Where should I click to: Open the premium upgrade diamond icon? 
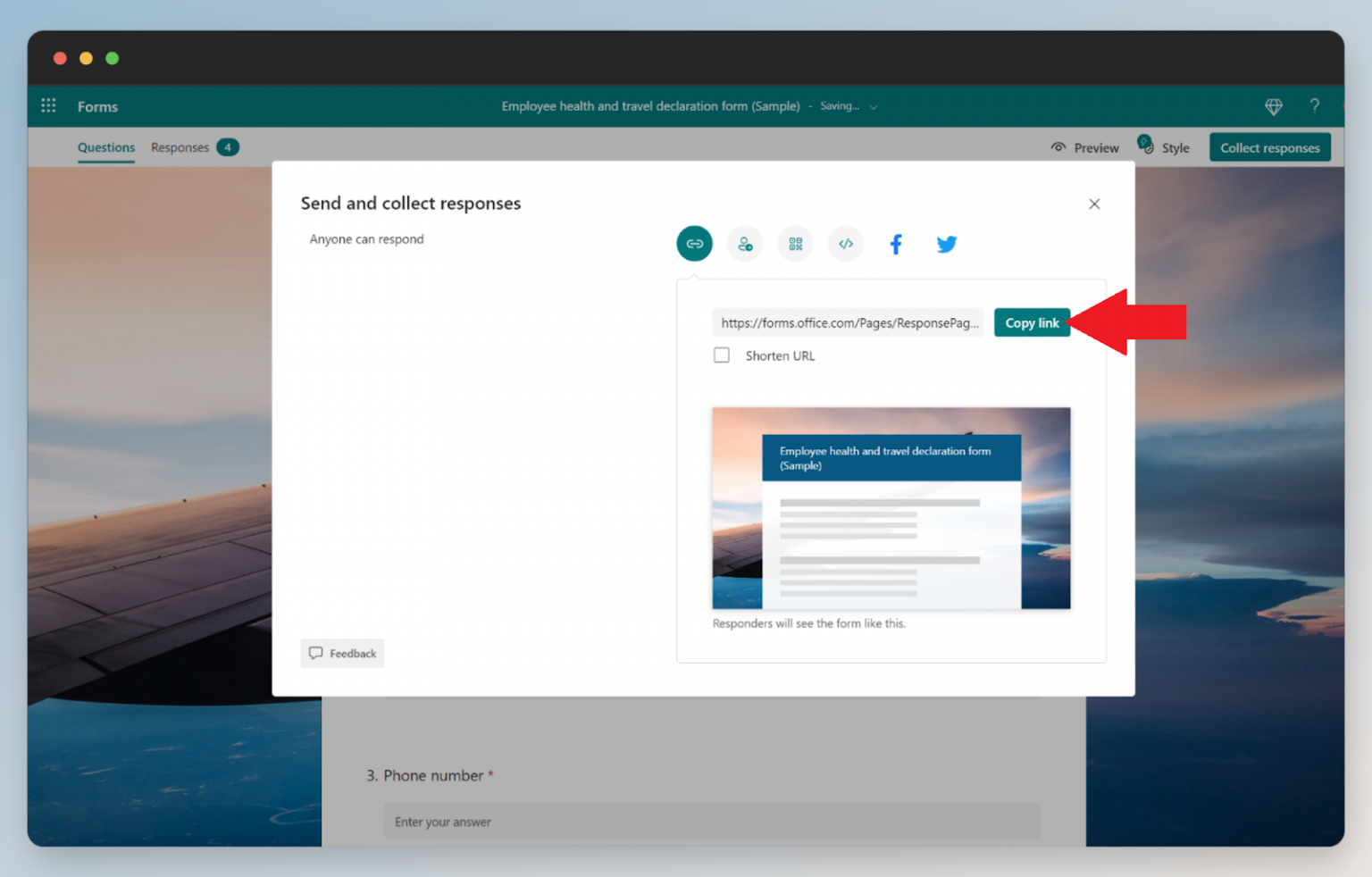[1273, 106]
